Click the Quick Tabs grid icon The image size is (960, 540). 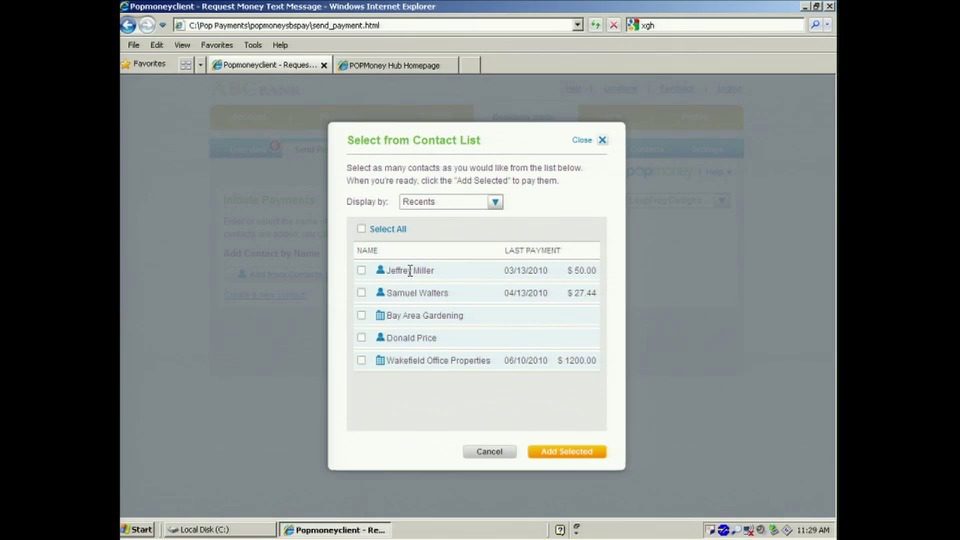tap(186, 65)
